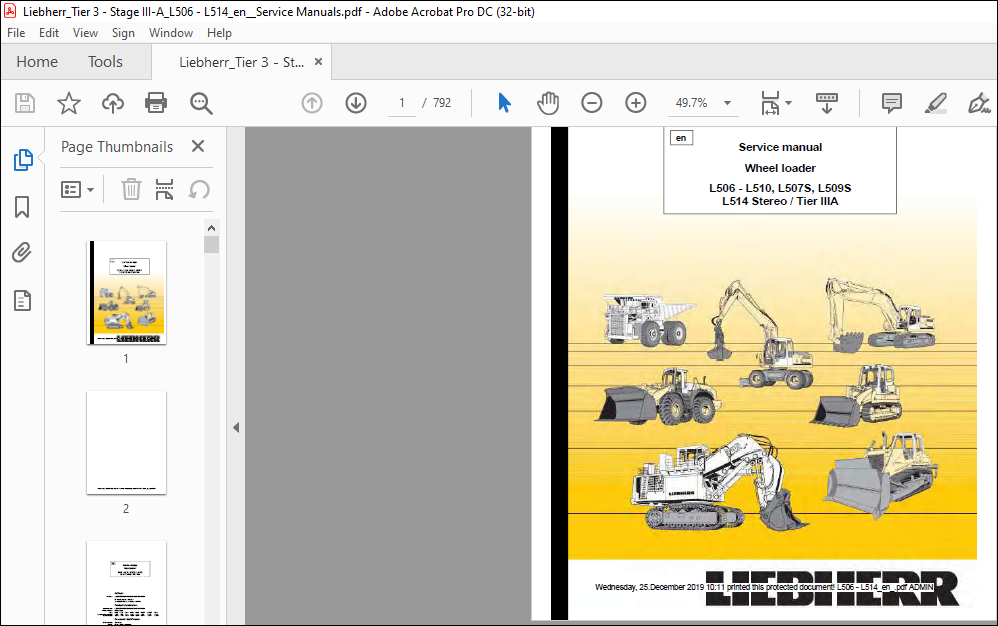Add the document to starred files
998x626 pixels.
[69, 103]
